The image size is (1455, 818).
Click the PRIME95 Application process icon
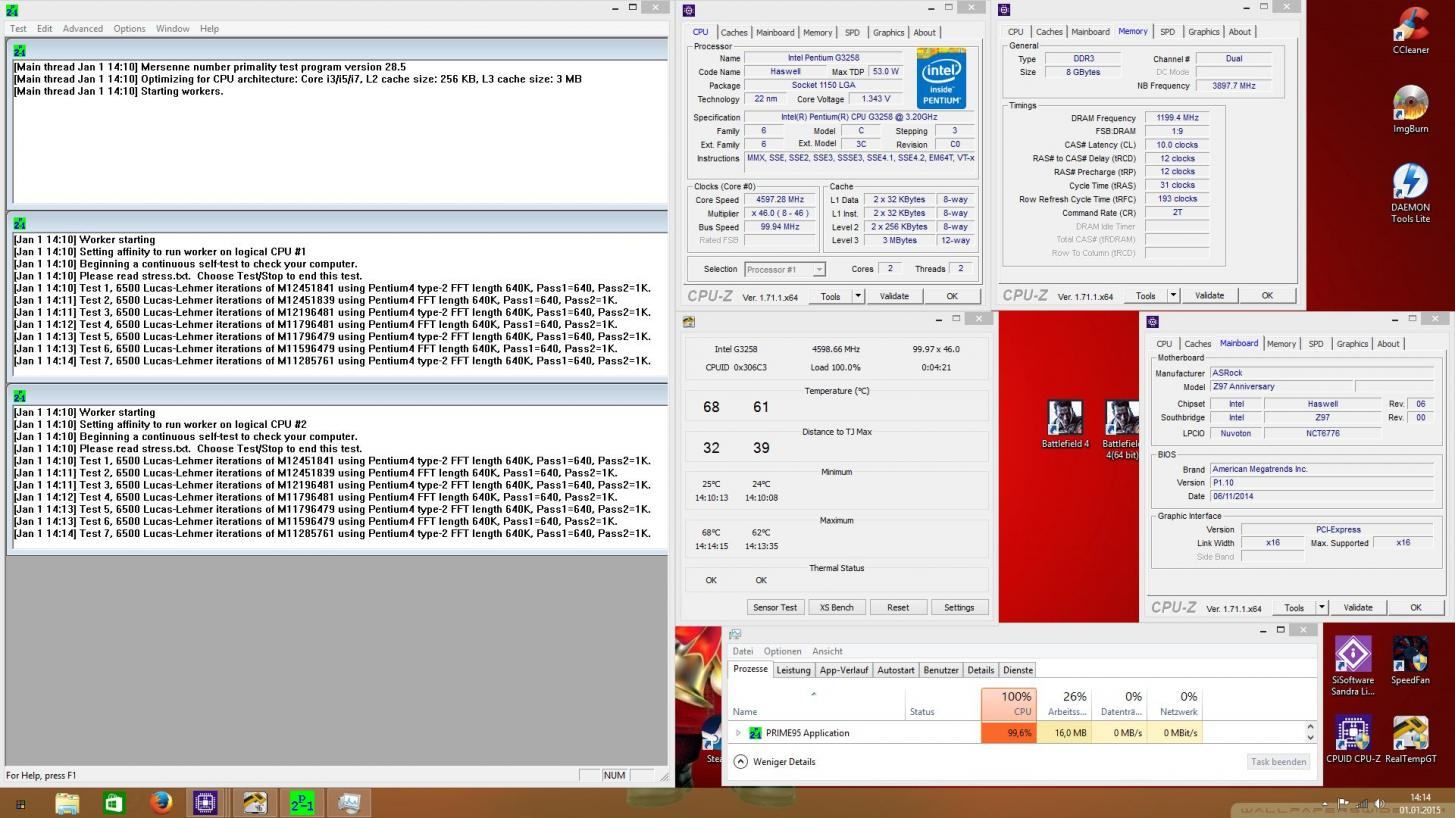(x=755, y=733)
